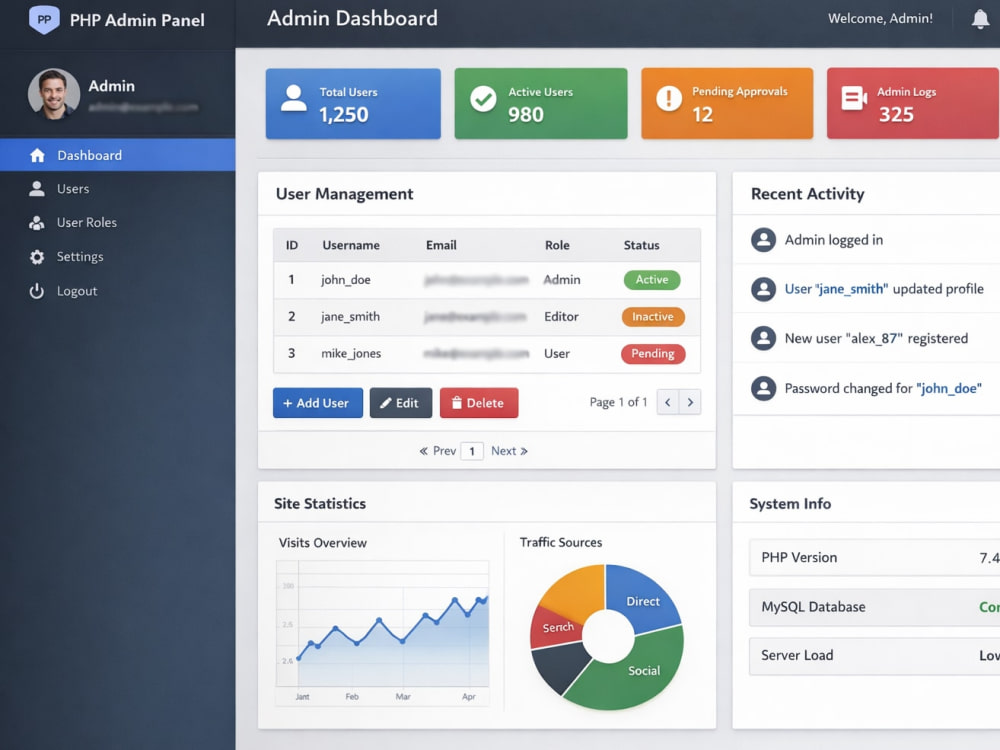This screenshot has height=750, width=1000.
Task: Click the Server Load row
Action: pos(874,656)
